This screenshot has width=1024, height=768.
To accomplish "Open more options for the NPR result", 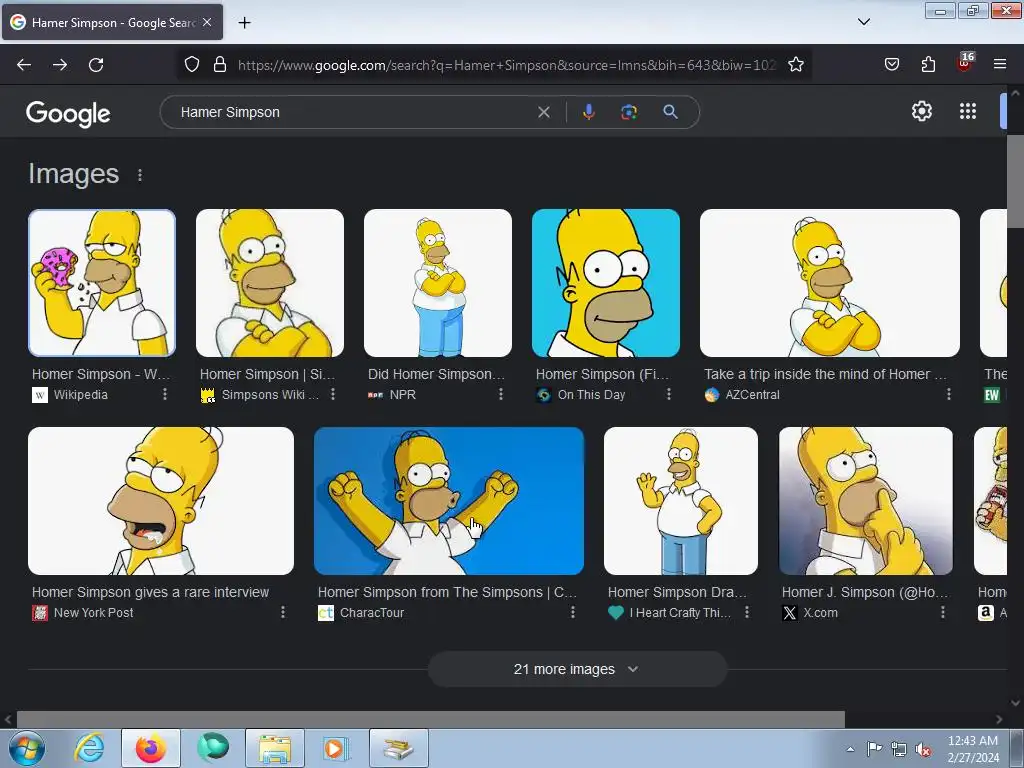I will tap(501, 394).
